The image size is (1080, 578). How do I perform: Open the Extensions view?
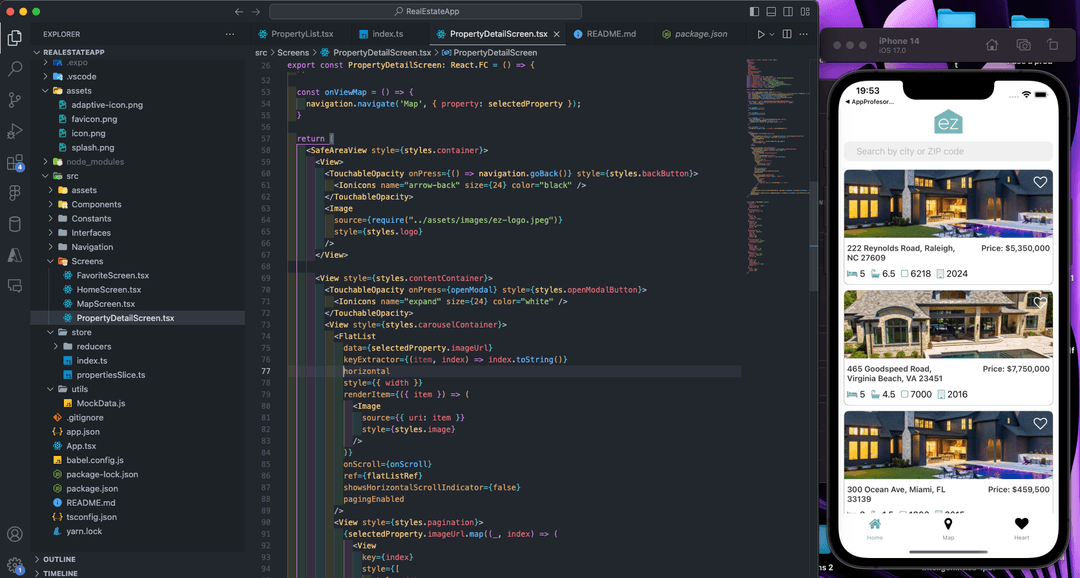click(x=15, y=162)
